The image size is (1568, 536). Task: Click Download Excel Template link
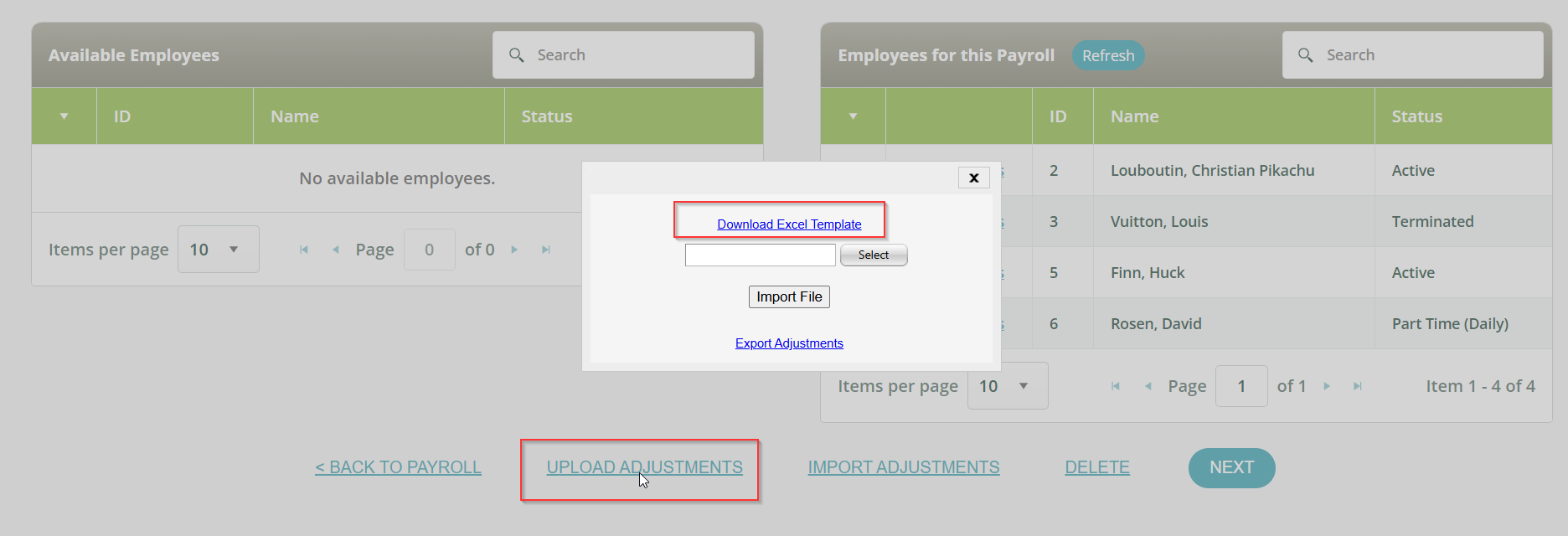click(789, 224)
